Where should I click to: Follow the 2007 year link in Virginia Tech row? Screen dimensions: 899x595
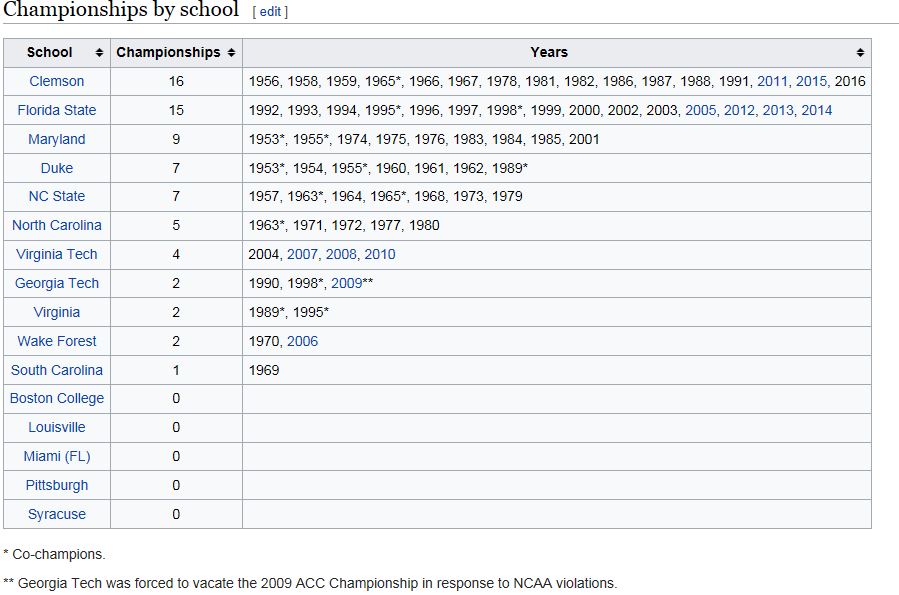(302, 254)
